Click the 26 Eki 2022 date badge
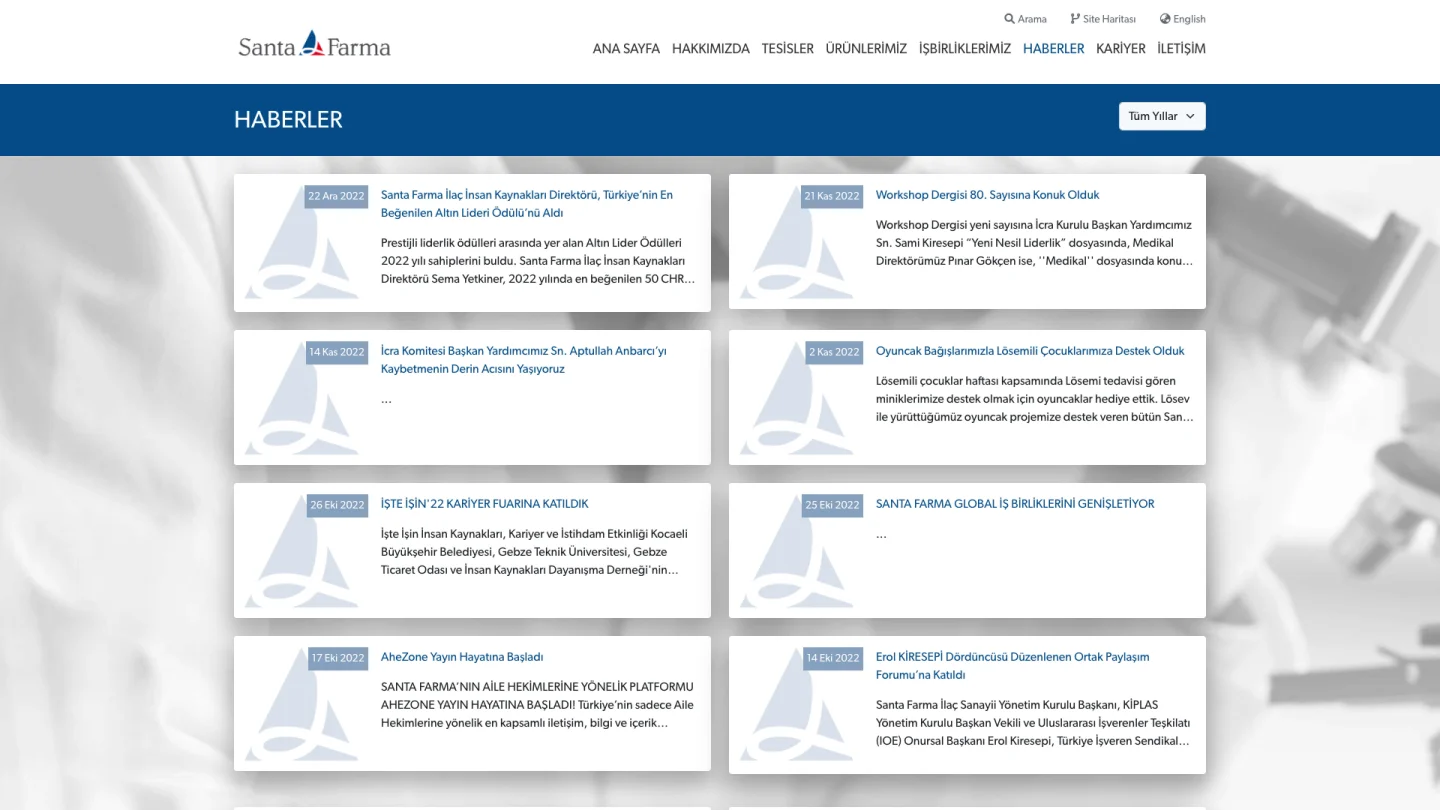 pyautogui.click(x=337, y=505)
